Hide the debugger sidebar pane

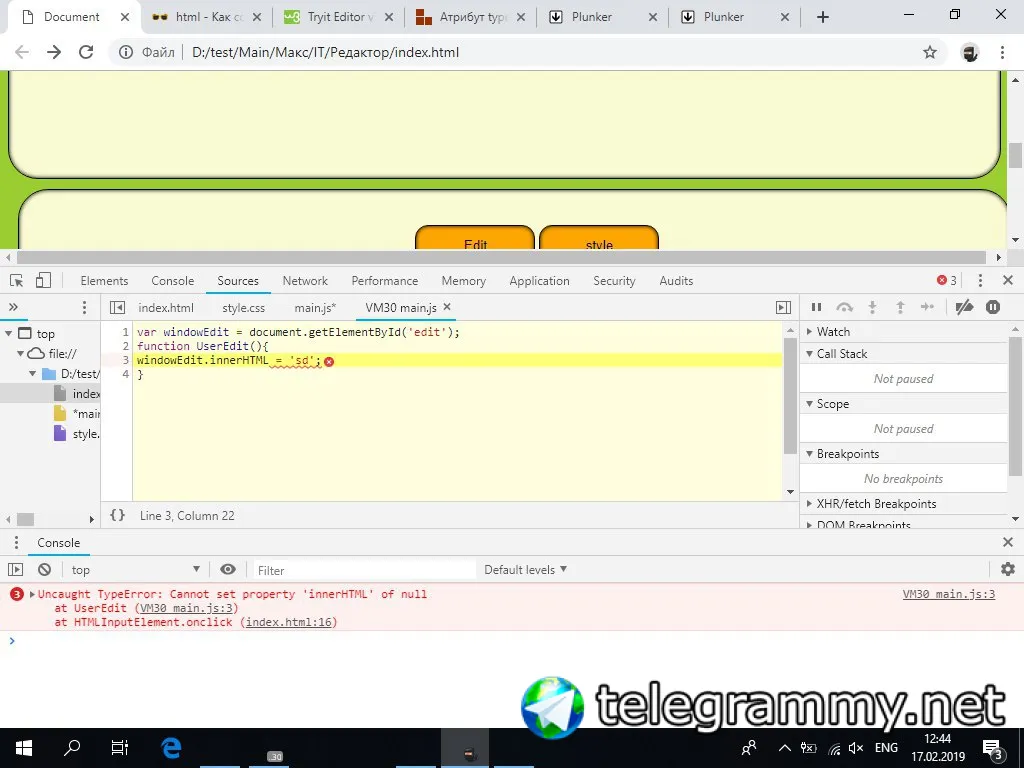coord(784,308)
